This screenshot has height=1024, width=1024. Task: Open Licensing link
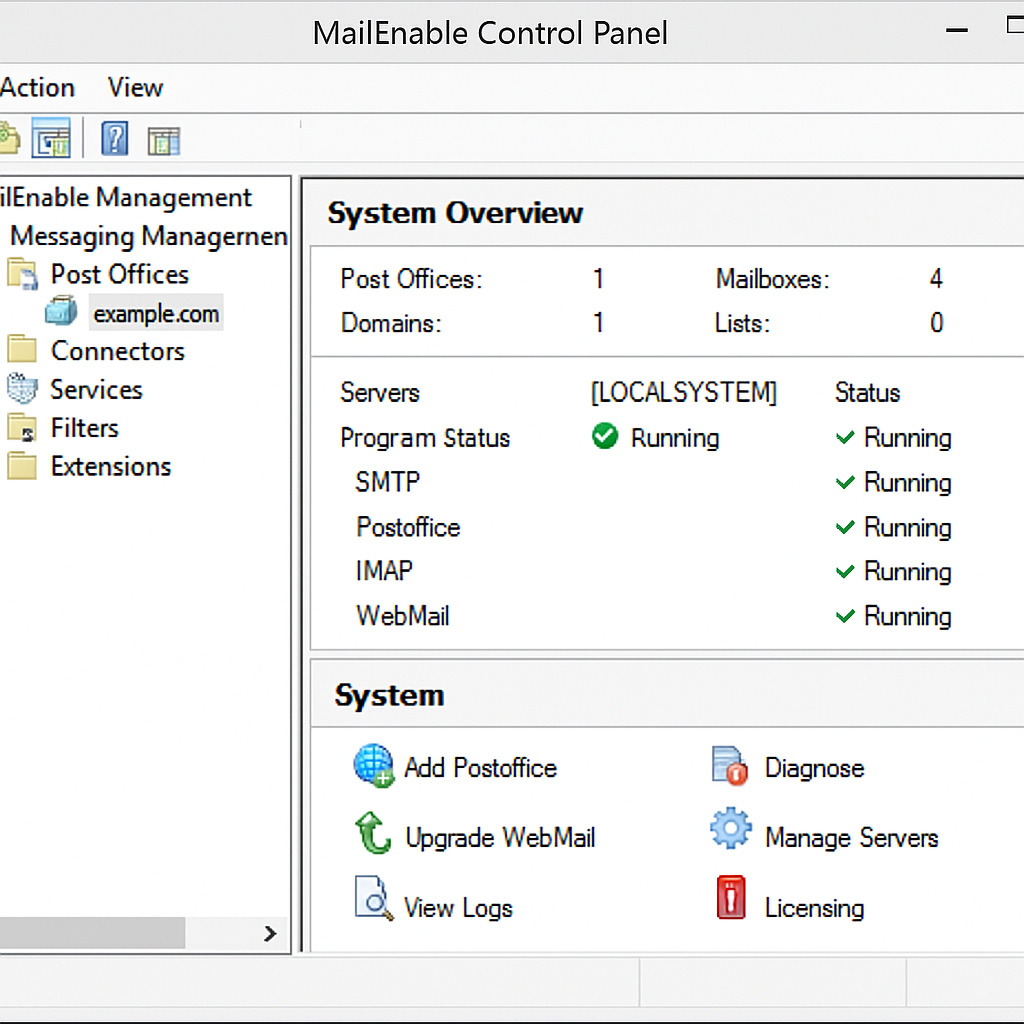point(814,908)
